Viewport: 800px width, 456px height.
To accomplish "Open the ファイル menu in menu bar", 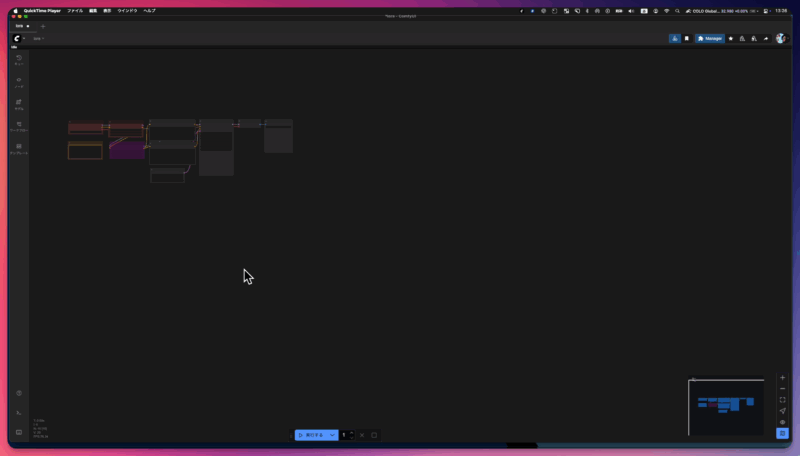I will 75,10.
